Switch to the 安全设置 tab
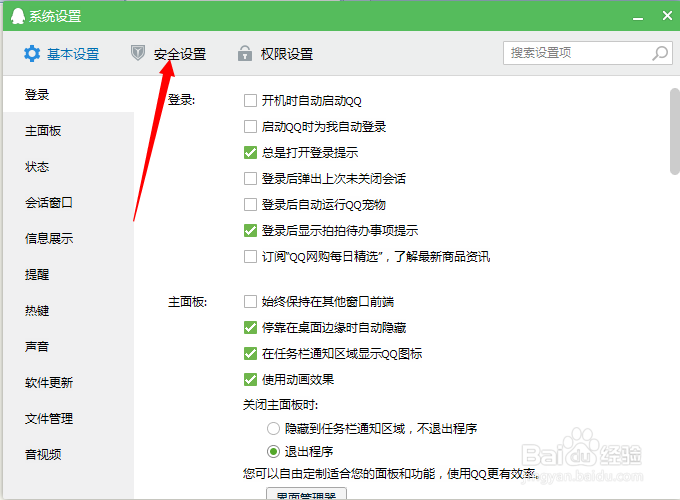The width and height of the screenshot is (680, 500). (168, 54)
